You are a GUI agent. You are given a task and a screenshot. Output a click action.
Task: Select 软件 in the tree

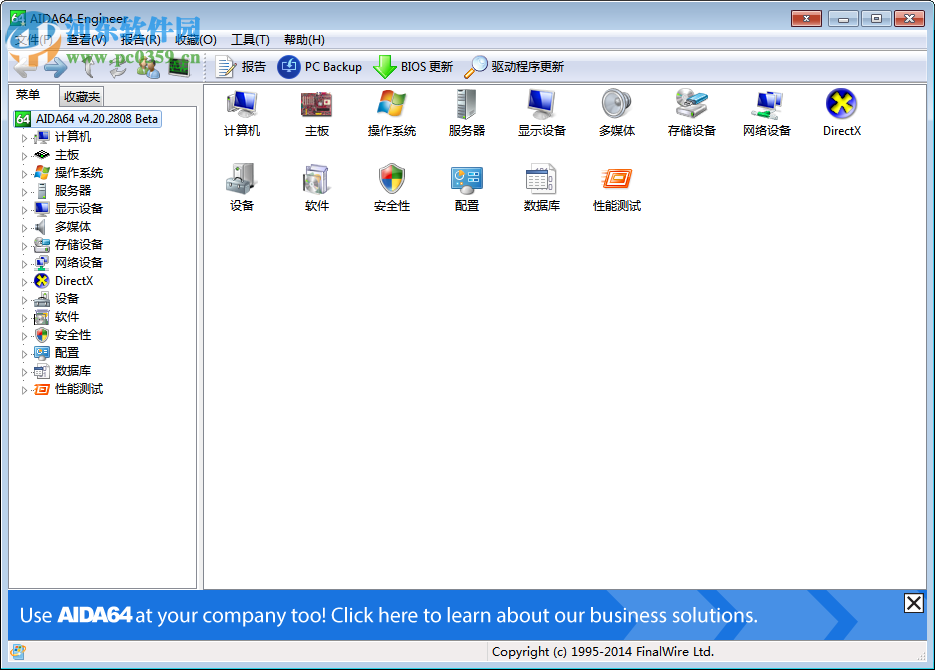[x=67, y=317]
